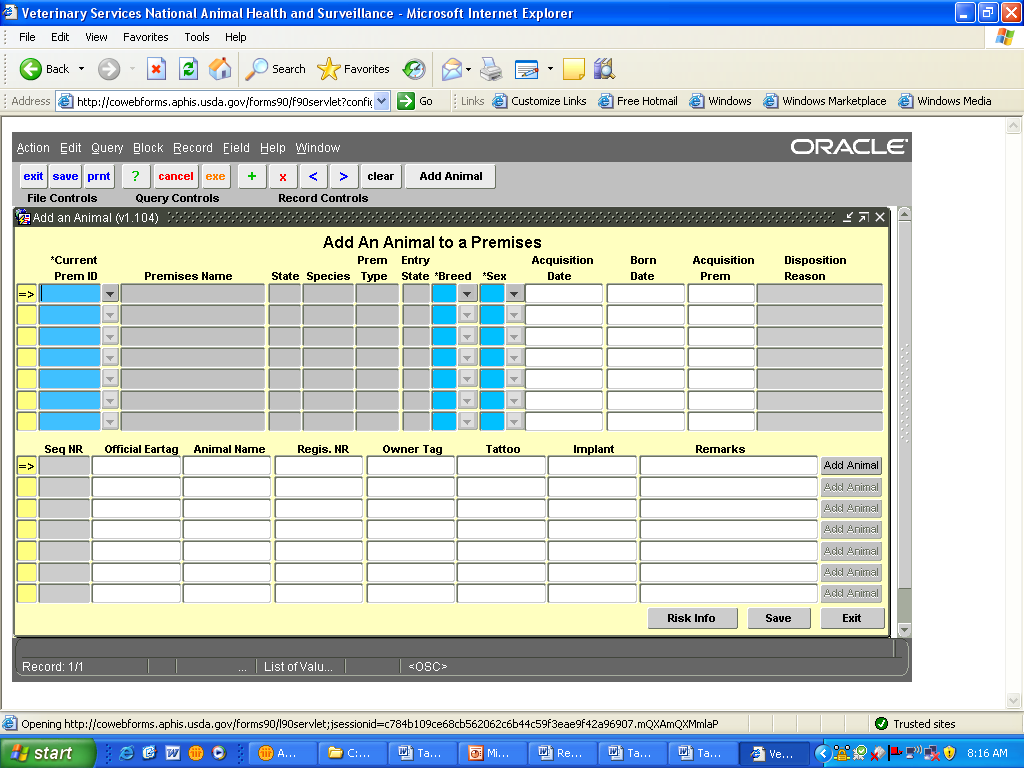Click the first Official Eartag input field
Screen dimensions: 1024x768
coord(136,466)
